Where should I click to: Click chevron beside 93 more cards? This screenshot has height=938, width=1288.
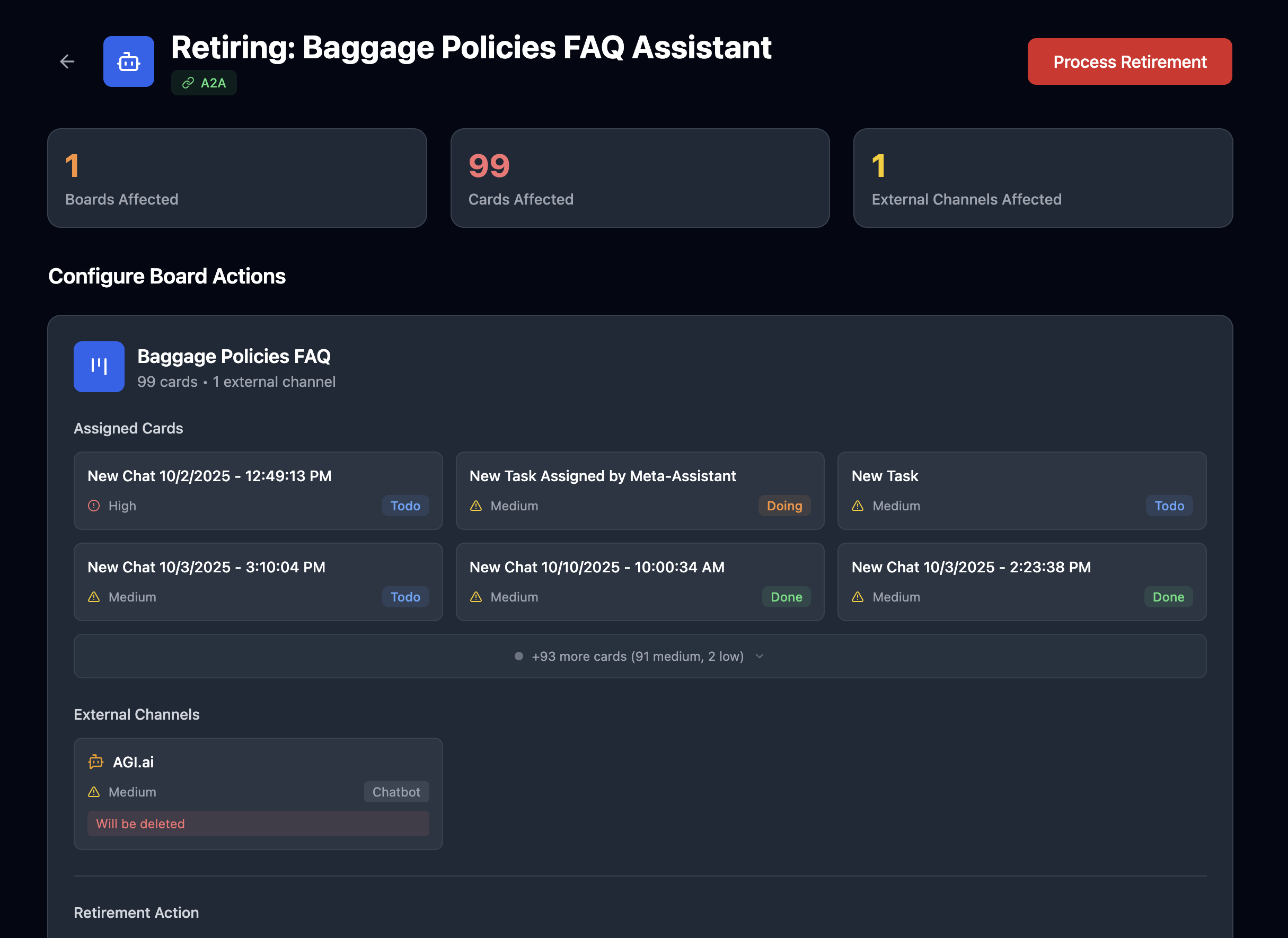(x=760, y=657)
